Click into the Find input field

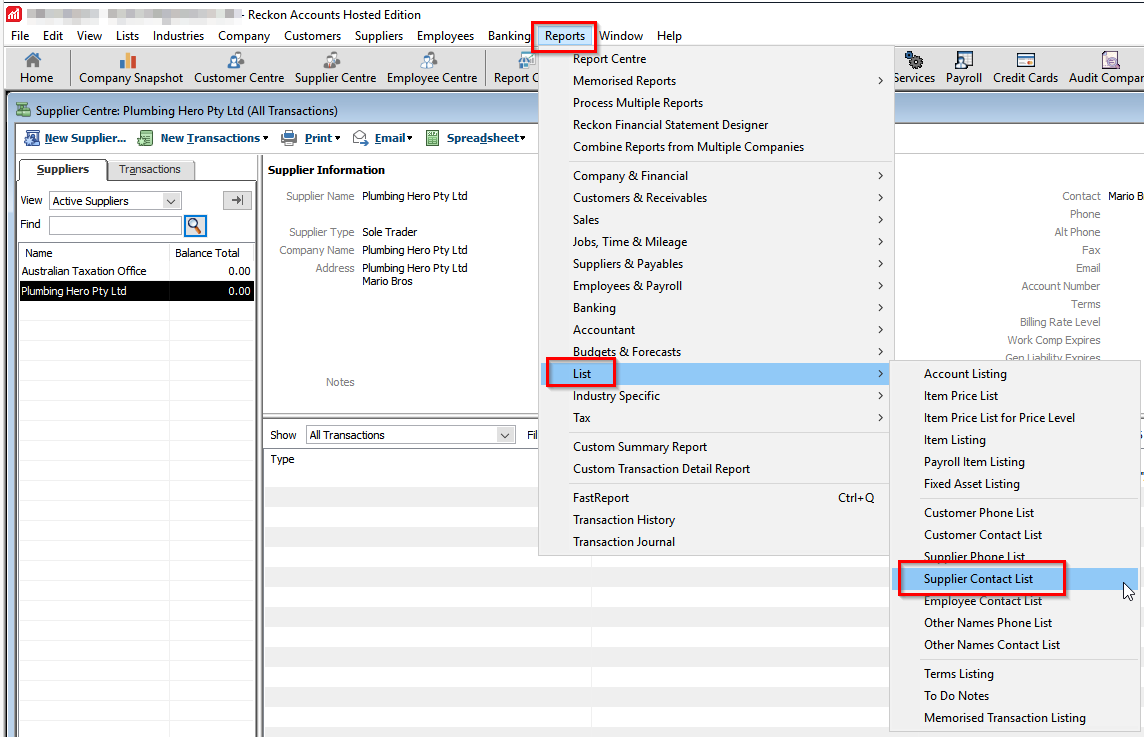pos(115,225)
